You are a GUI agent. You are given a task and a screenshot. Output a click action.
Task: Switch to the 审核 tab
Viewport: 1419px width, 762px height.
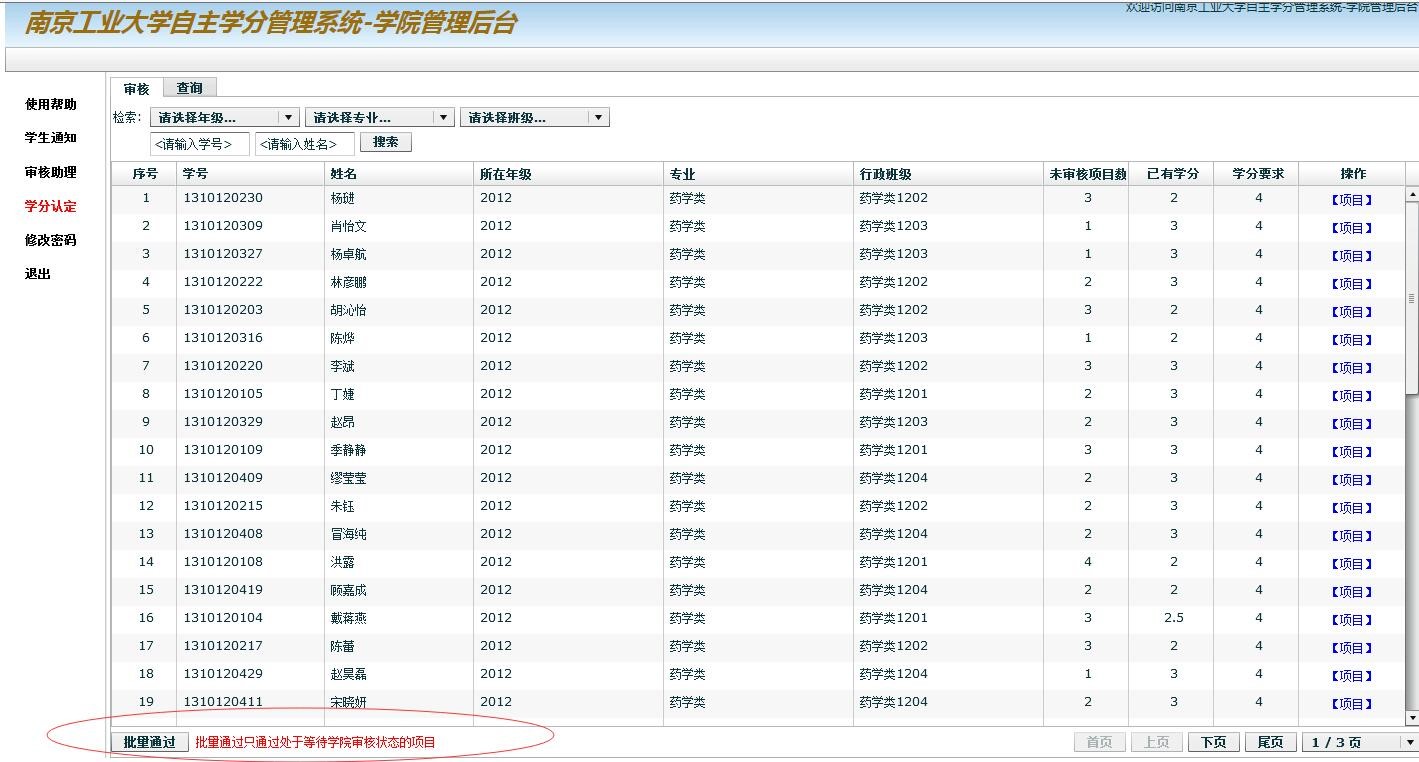[136, 89]
